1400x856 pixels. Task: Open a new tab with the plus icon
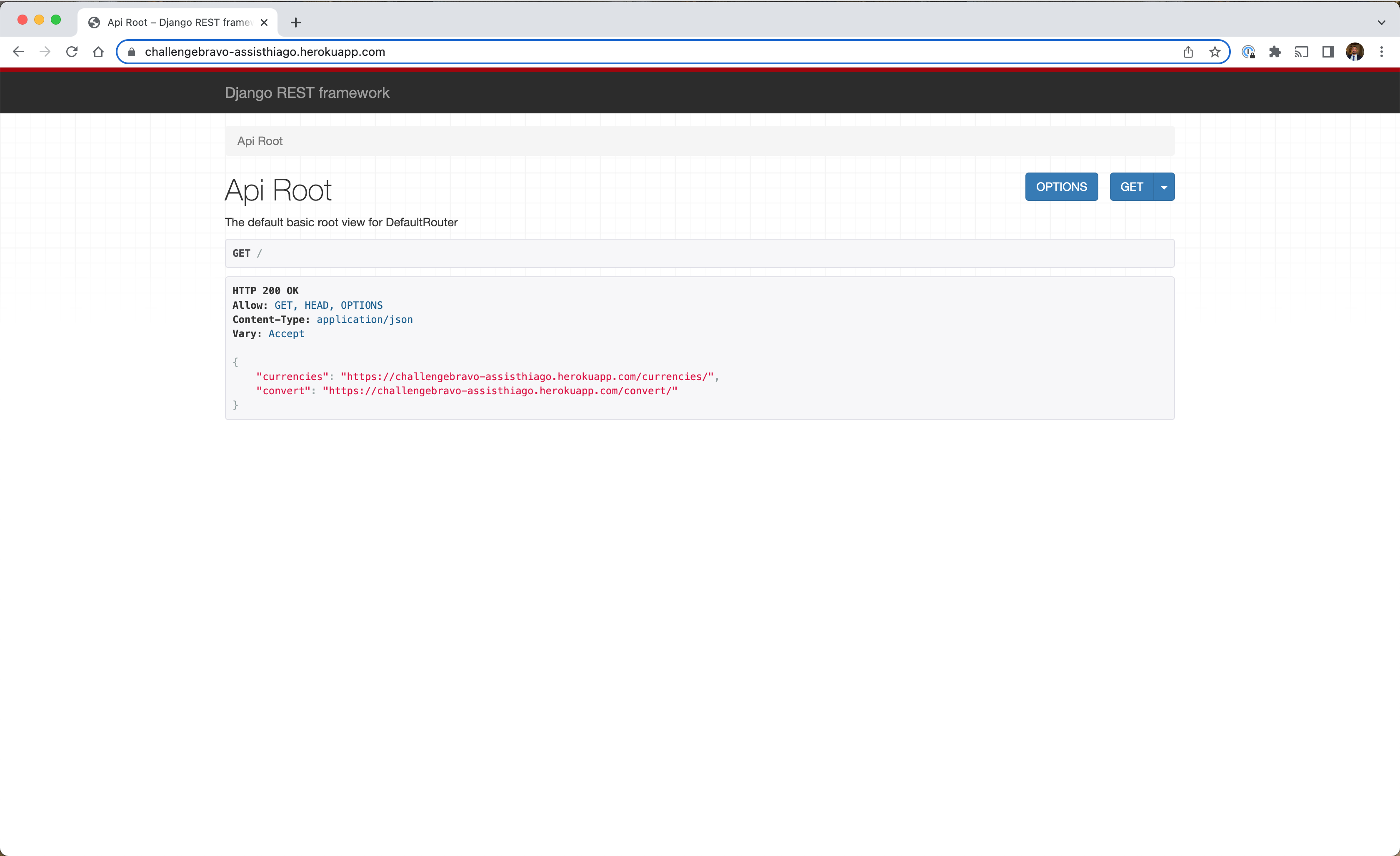coord(295,23)
